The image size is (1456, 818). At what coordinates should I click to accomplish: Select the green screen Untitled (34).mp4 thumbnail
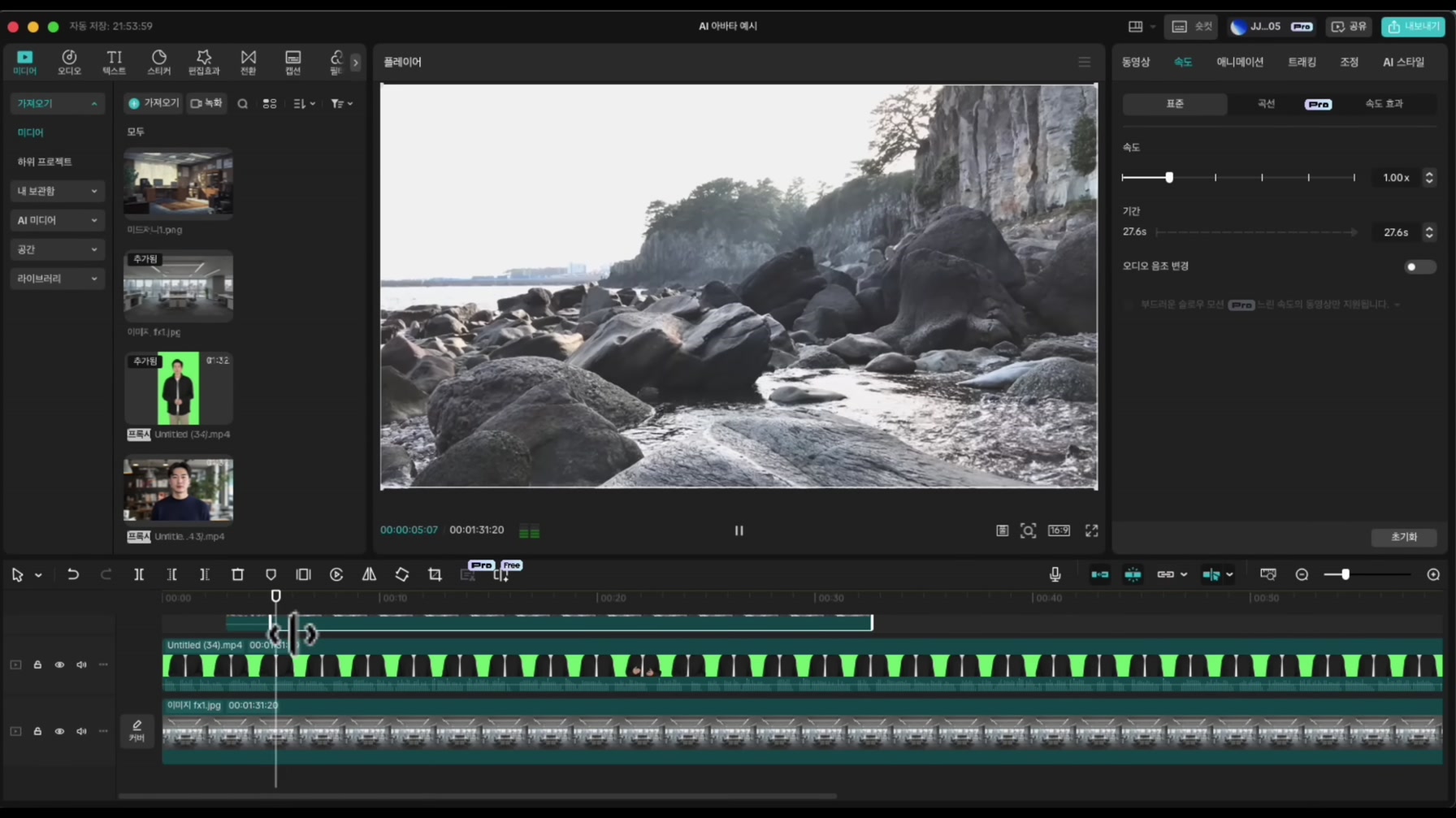tap(178, 388)
